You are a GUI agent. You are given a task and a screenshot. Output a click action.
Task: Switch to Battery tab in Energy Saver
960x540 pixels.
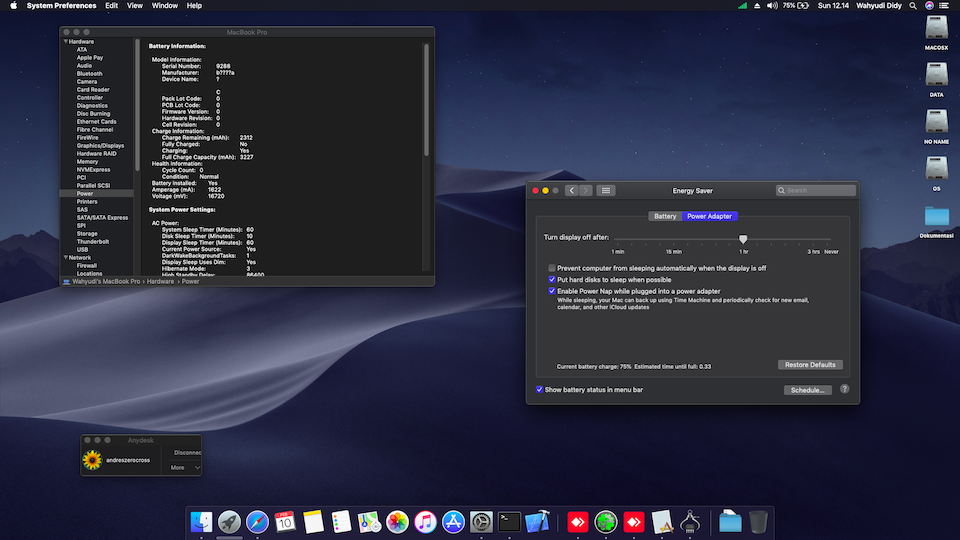(x=665, y=216)
